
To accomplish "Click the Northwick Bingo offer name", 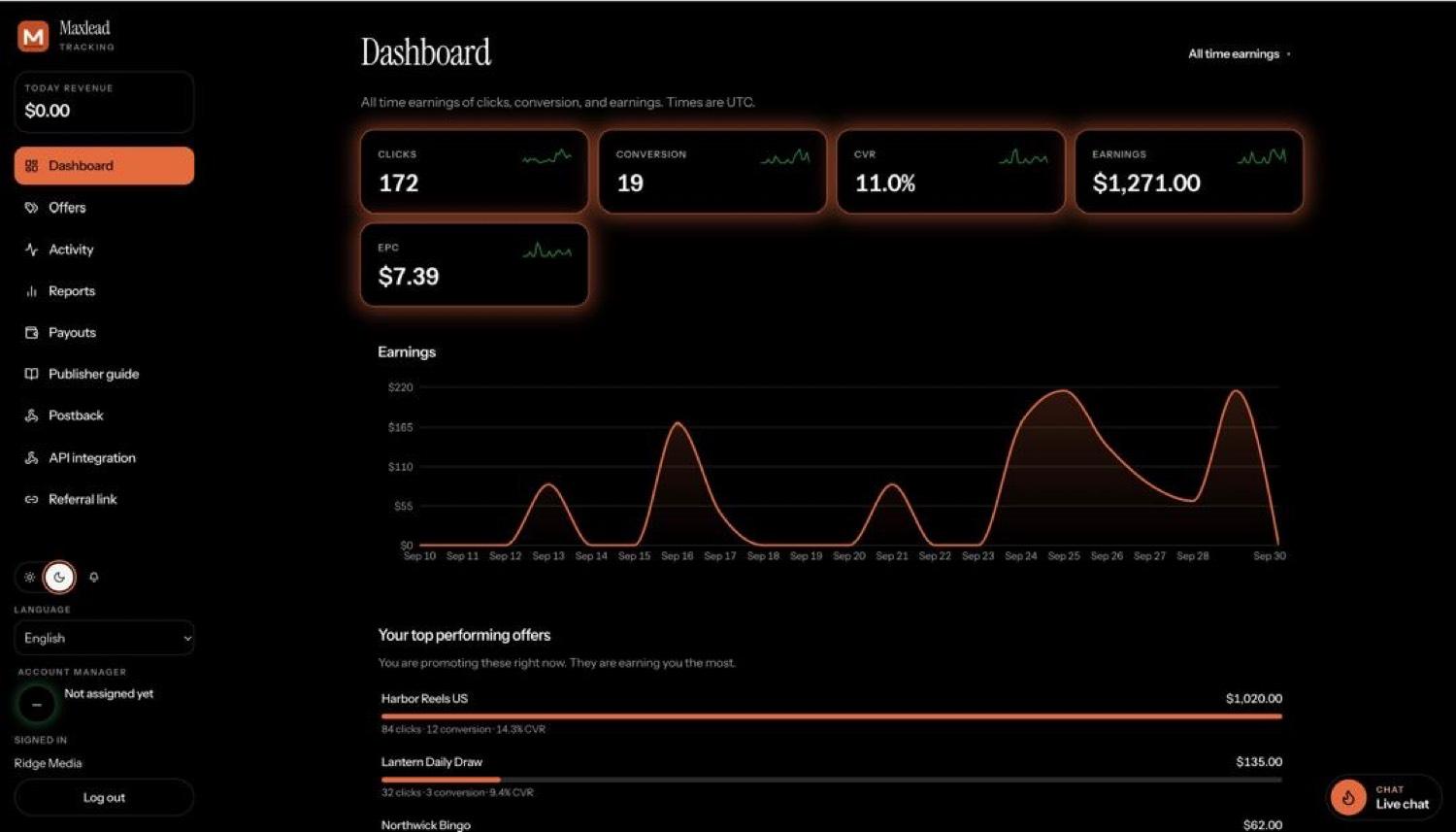I will (426, 824).
